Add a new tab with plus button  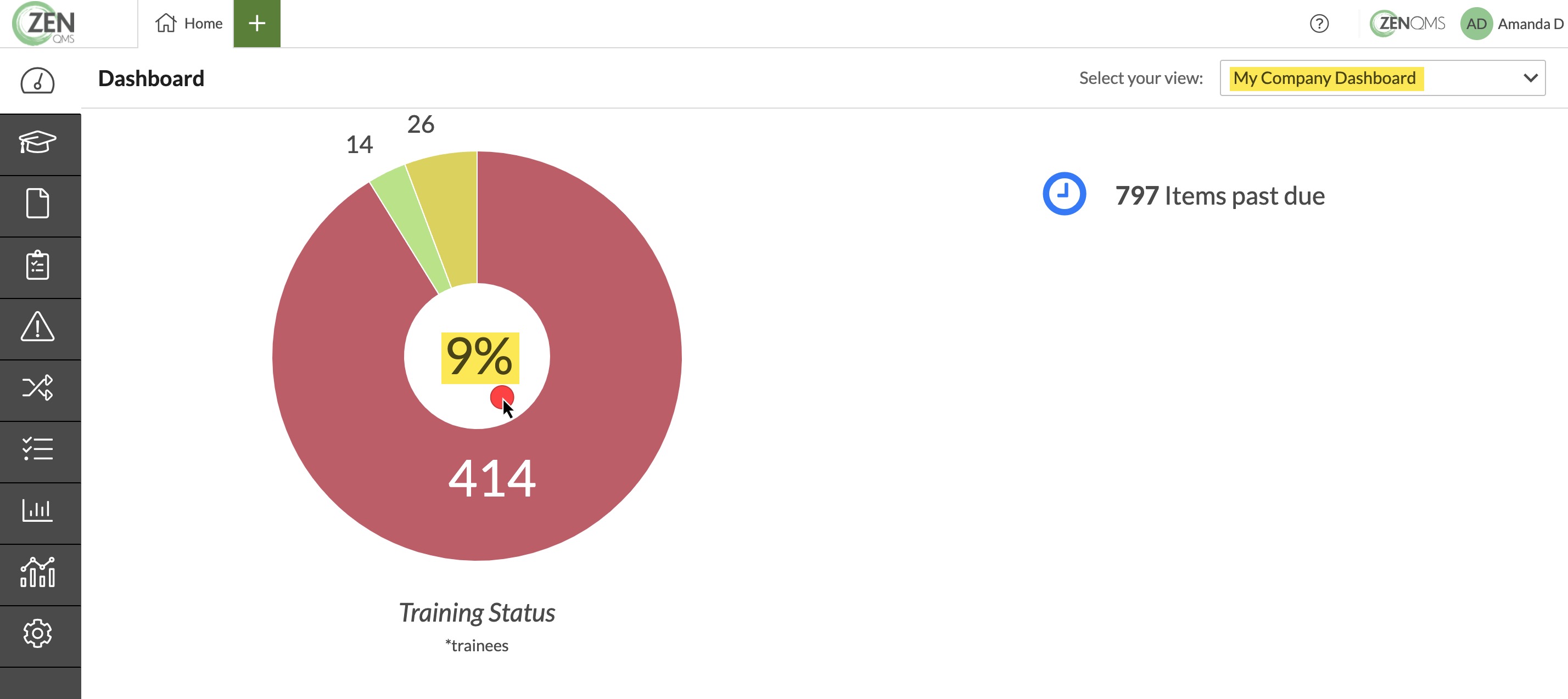coord(257,24)
